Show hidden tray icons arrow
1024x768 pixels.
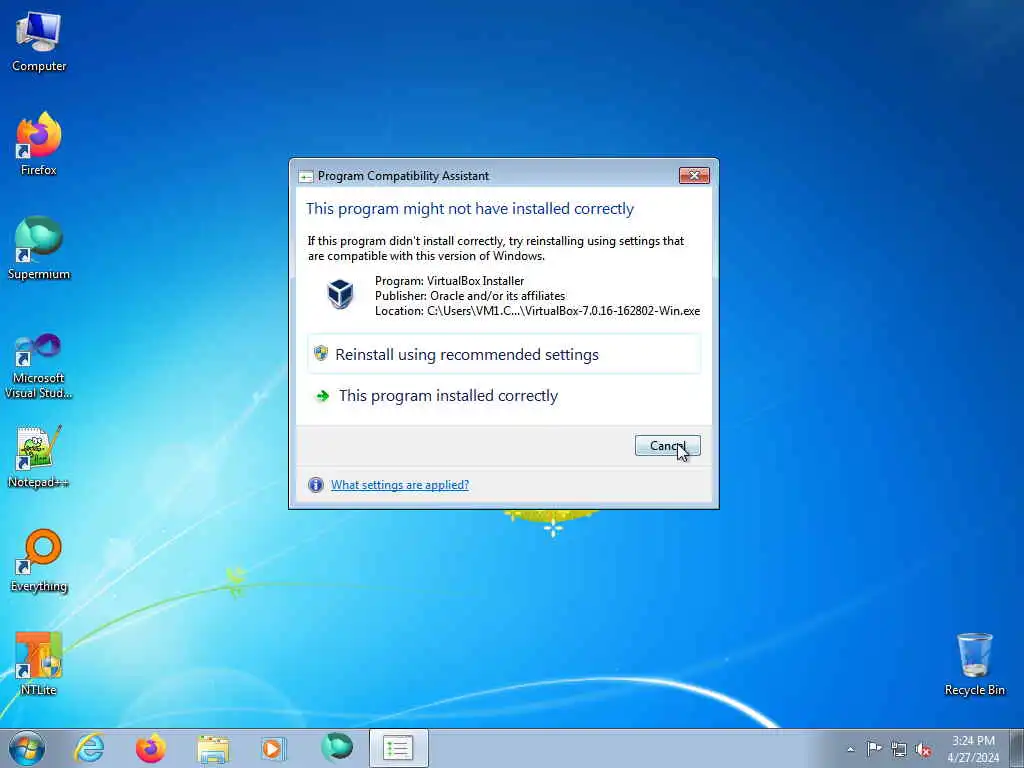click(x=850, y=749)
